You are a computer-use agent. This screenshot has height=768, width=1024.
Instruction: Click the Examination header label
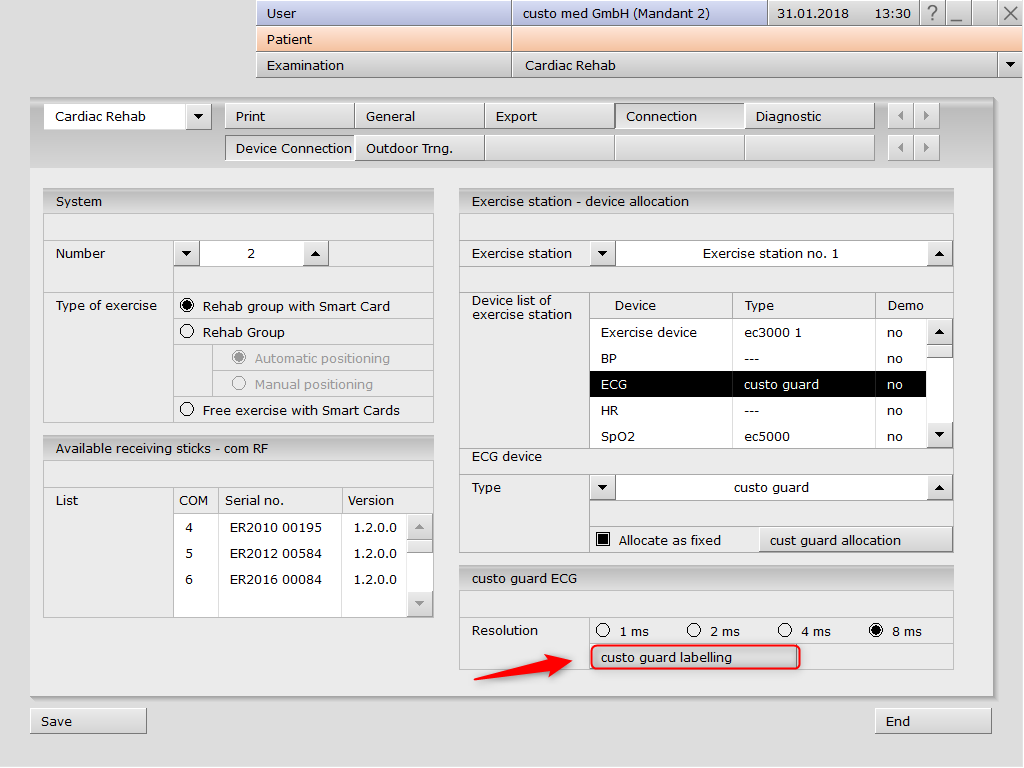(383, 65)
